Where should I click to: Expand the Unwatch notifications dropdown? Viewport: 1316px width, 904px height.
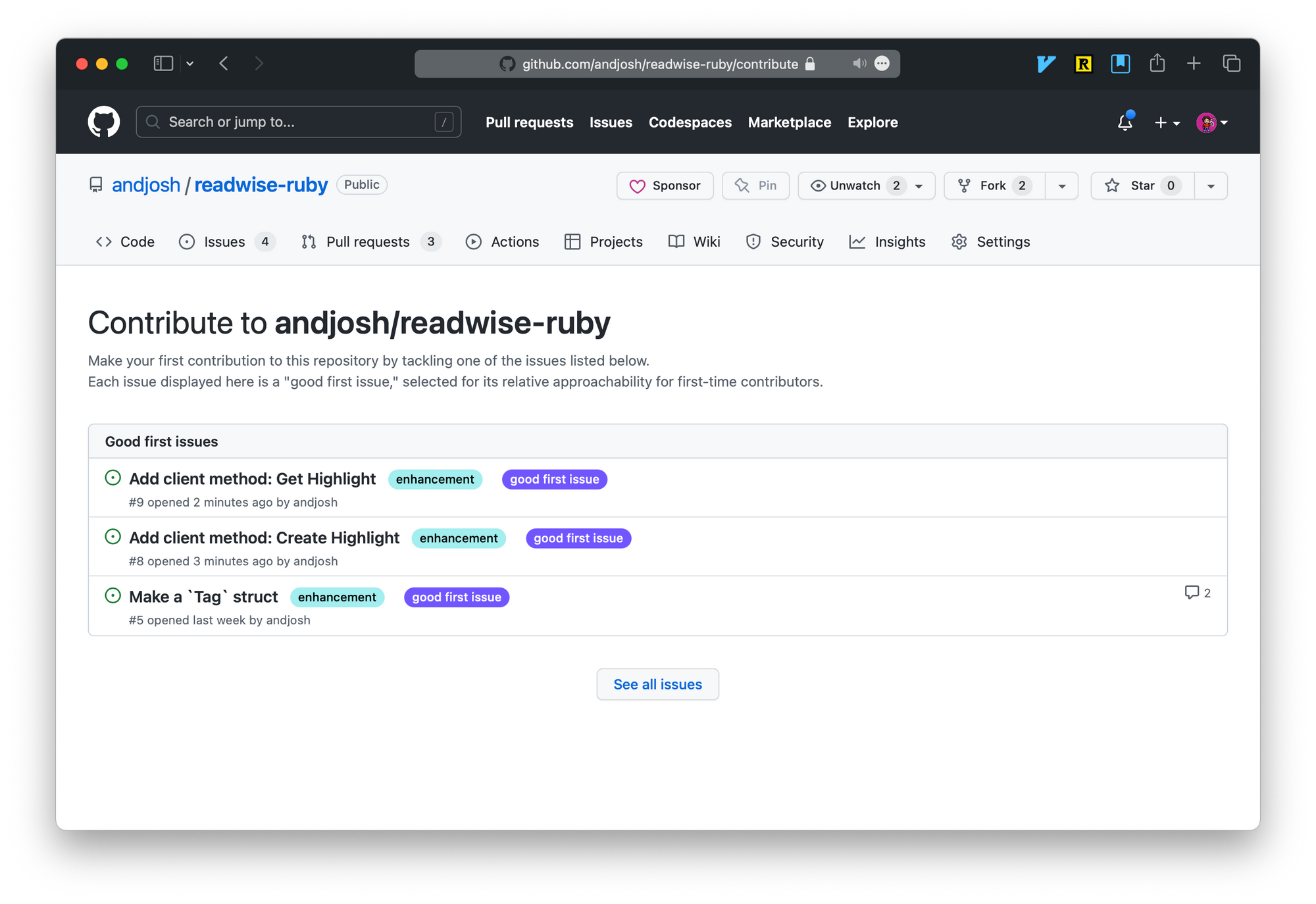pyautogui.click(x=919, y=186)
